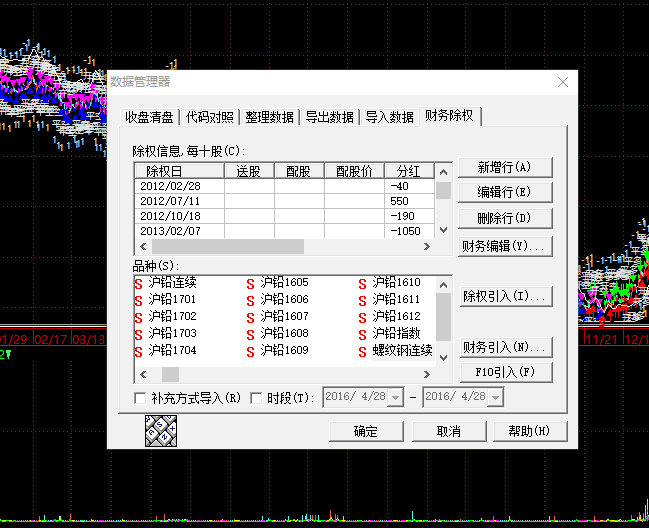Viewport: 649px width, 528px height.
Task: Open the 导出数据 tab
Action: pos(329,117)
